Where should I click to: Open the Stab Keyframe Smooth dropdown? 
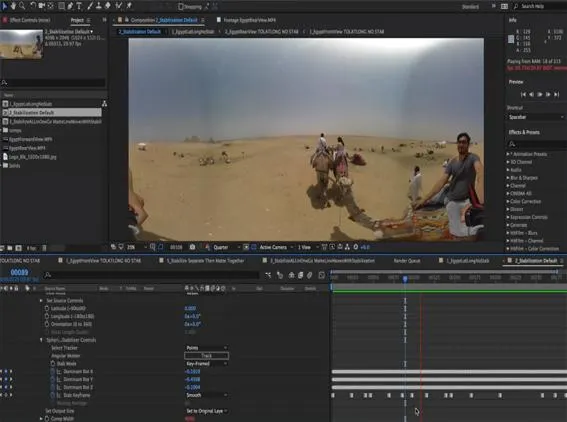(x=206, y=395)
